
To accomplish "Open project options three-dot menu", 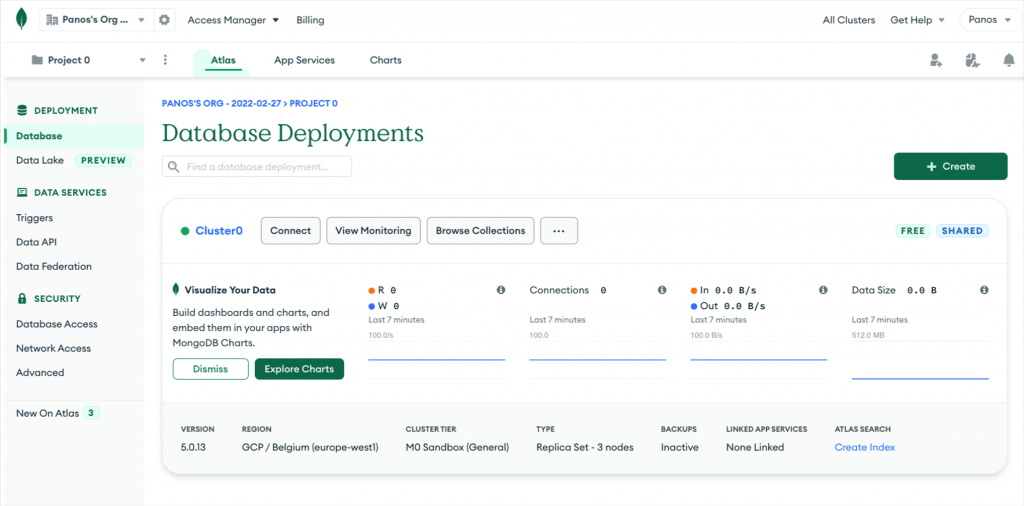I will [x=165, y=60].
